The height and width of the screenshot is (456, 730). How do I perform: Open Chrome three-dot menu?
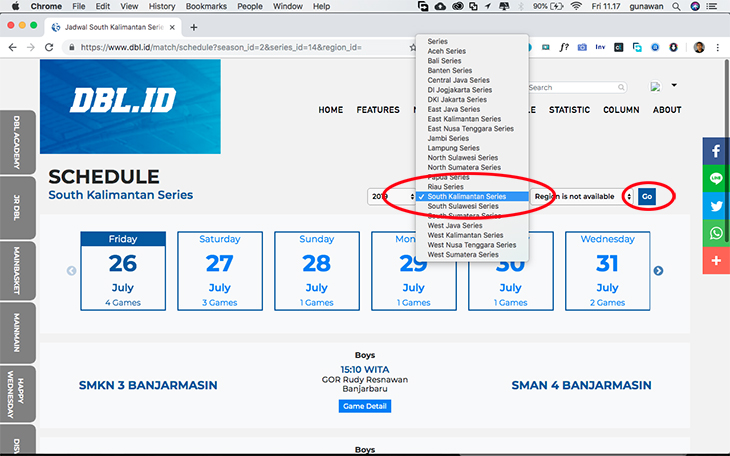click(717, 47)
